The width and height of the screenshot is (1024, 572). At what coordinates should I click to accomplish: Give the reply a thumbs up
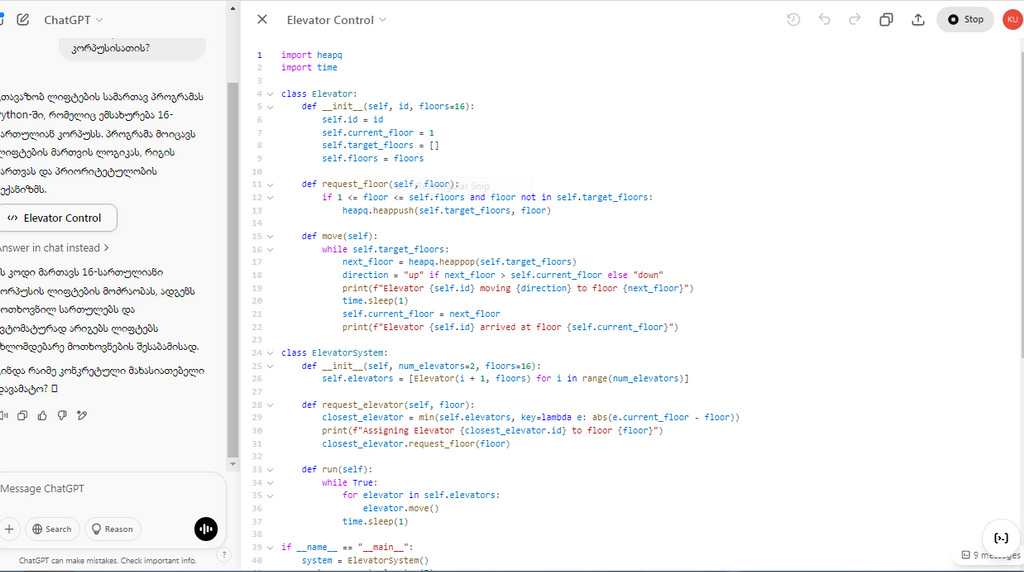(42, 415)
